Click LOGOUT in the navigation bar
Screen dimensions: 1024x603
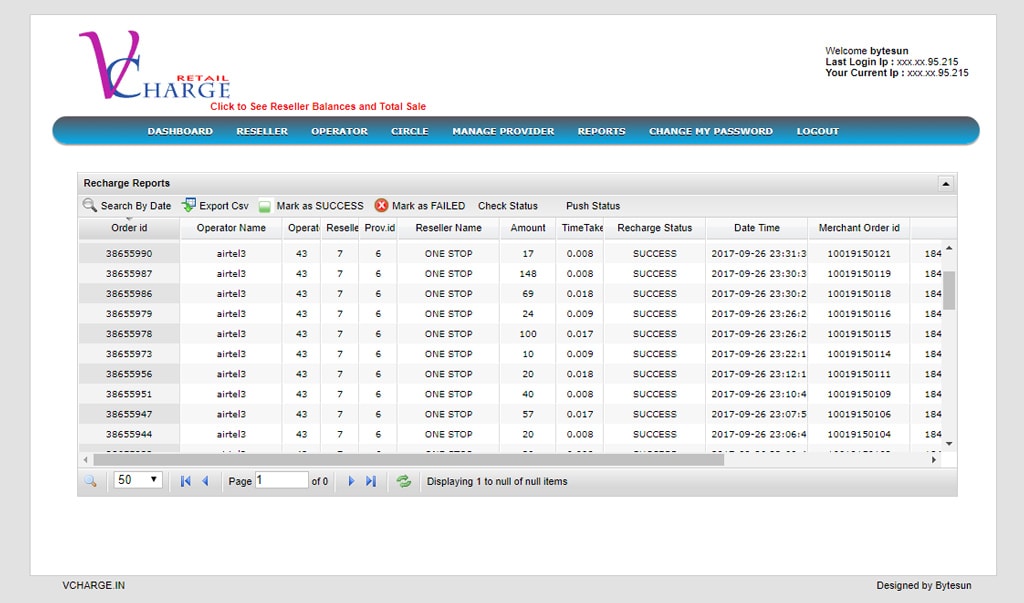[x=818, y=131]
